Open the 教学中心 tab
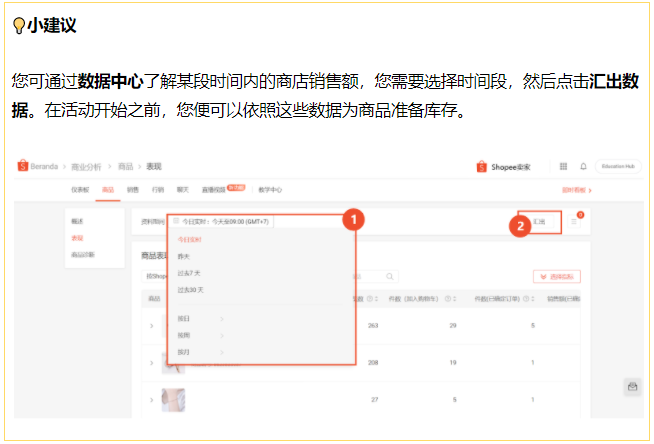 (x=270, y=189)
